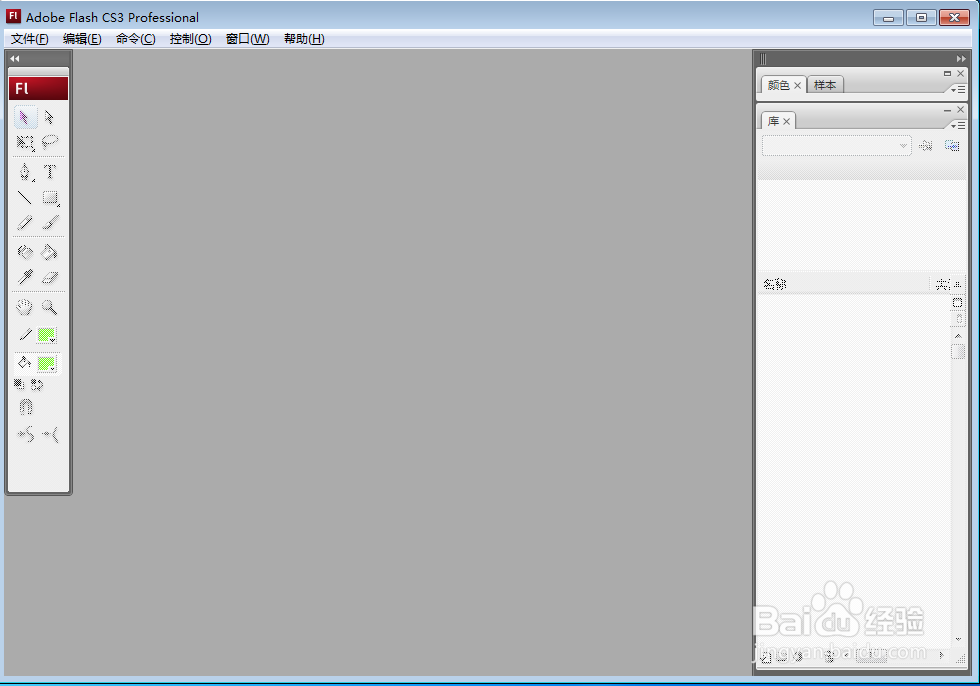Switch library to narrow view
Image resolution: width=980 pixels, height=686 pixels.
pos(959,319)
